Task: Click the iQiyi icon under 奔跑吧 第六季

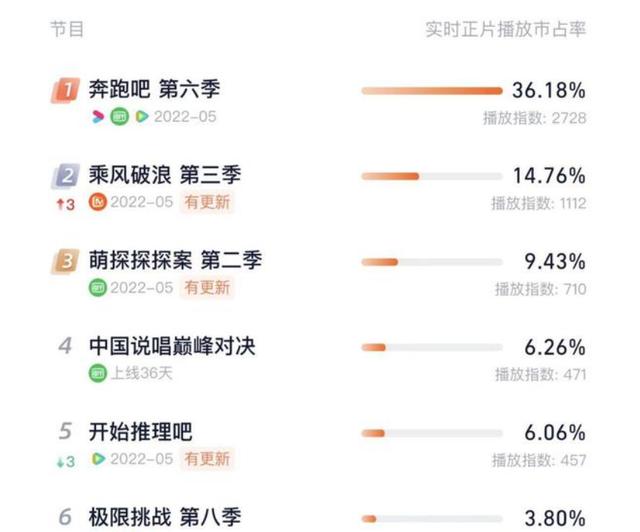Action: [x=120, y=117]
